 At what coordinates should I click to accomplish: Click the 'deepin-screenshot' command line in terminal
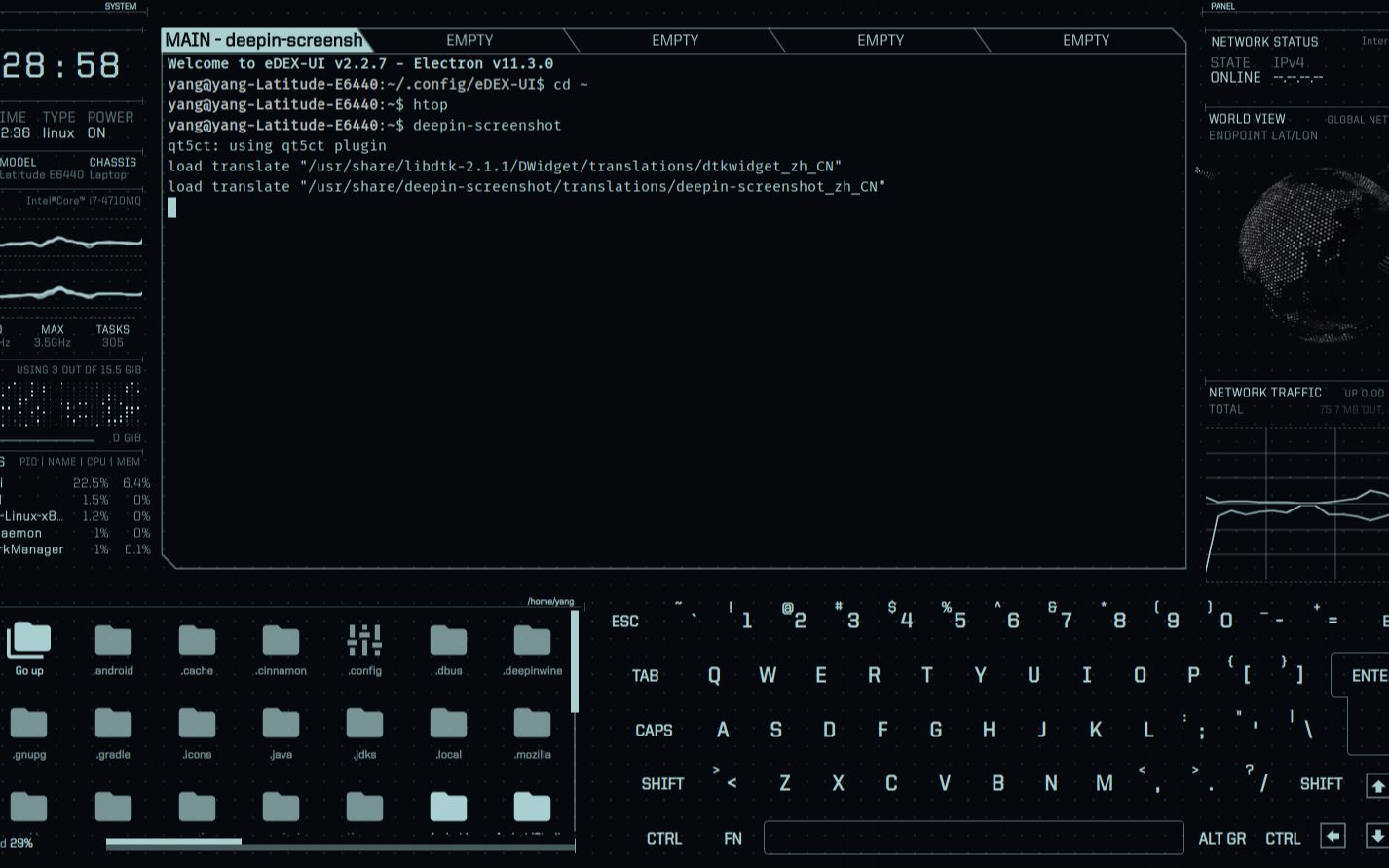pyautogui.click(x=364, y=125)
